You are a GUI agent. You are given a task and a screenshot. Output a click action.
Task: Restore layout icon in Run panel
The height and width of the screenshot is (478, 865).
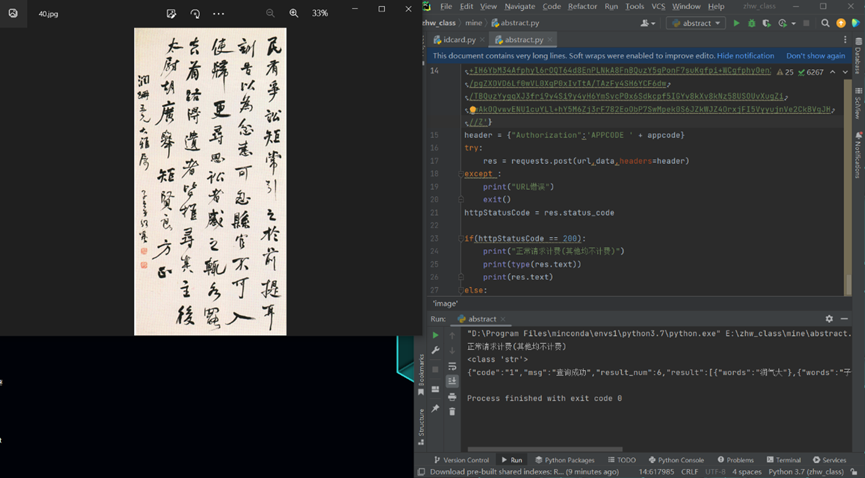[435, 389]
